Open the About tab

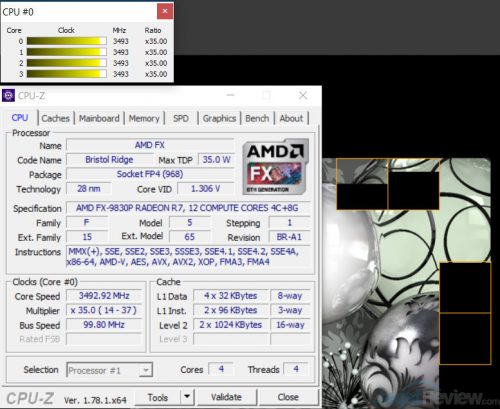tap(291, 118)
